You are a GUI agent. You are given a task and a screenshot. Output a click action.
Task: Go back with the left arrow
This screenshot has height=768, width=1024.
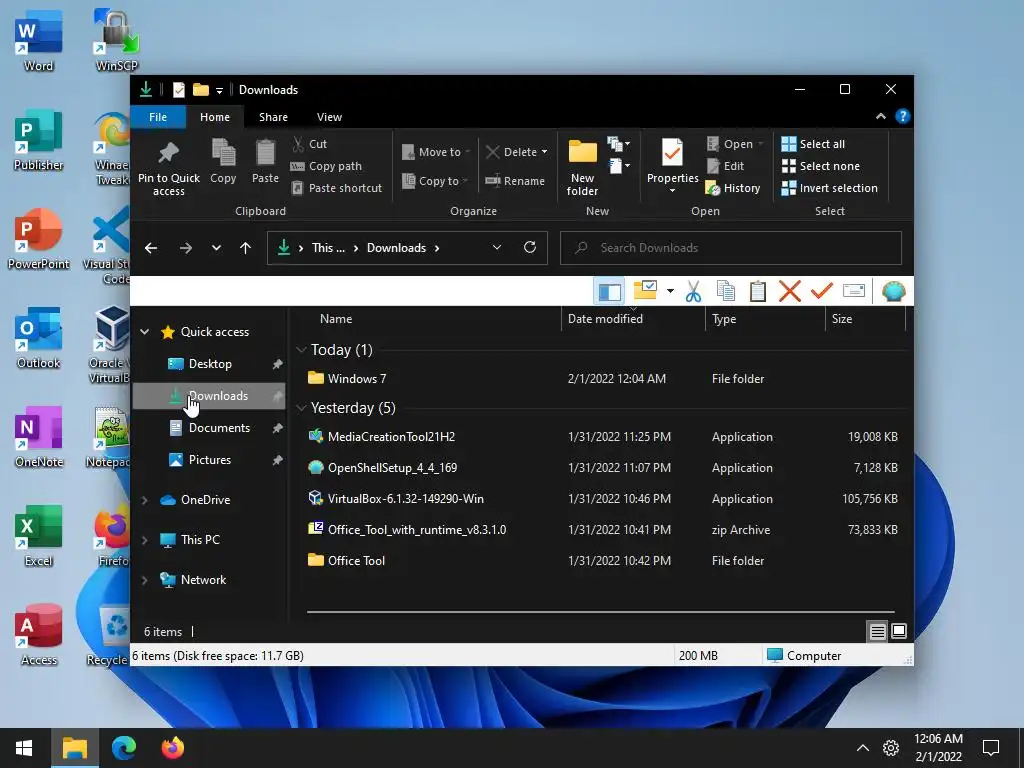point(151,248)
